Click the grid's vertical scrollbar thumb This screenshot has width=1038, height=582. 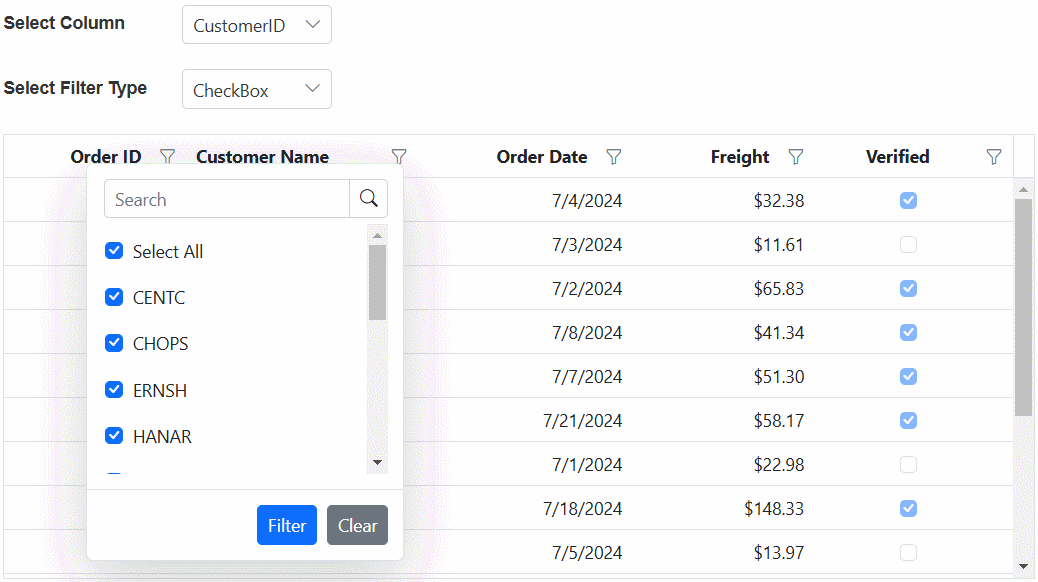(x=1023, y=305)
